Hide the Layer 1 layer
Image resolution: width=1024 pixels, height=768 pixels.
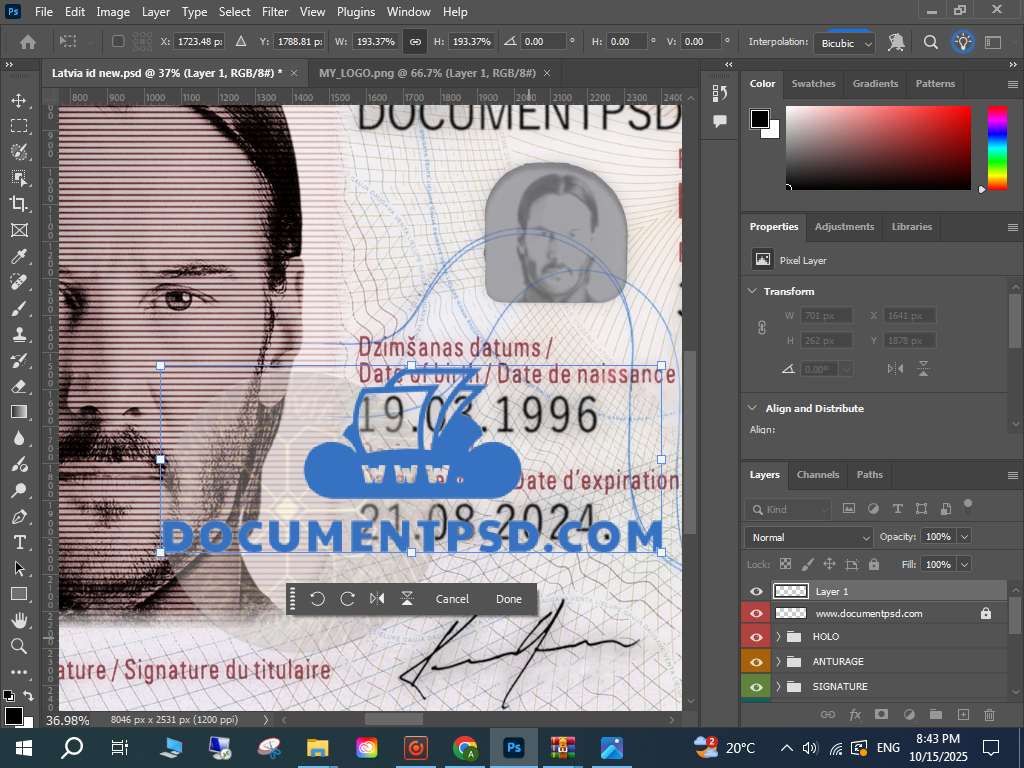click(756, 592)
